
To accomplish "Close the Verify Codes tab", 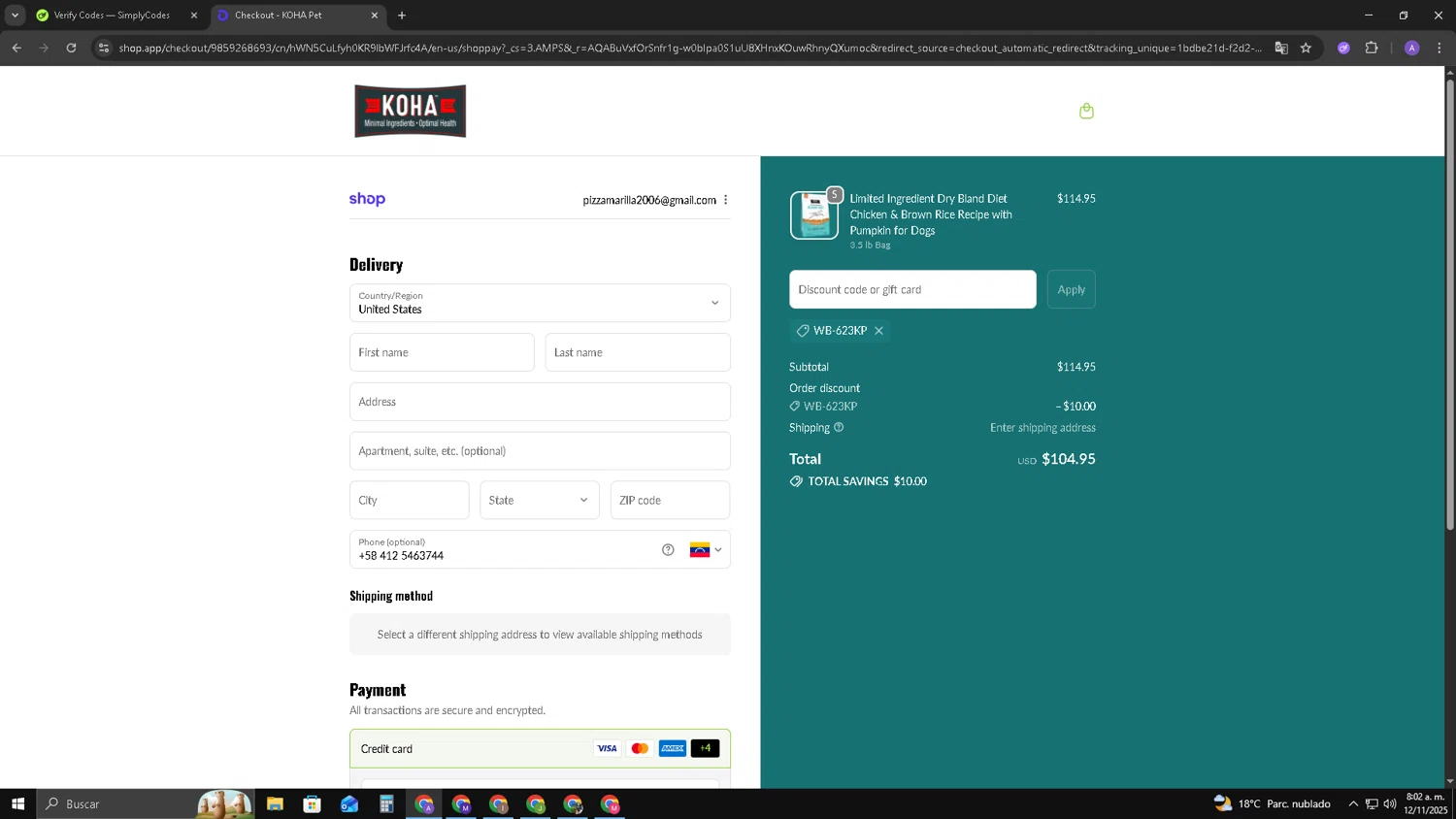I will coord(193,16).
